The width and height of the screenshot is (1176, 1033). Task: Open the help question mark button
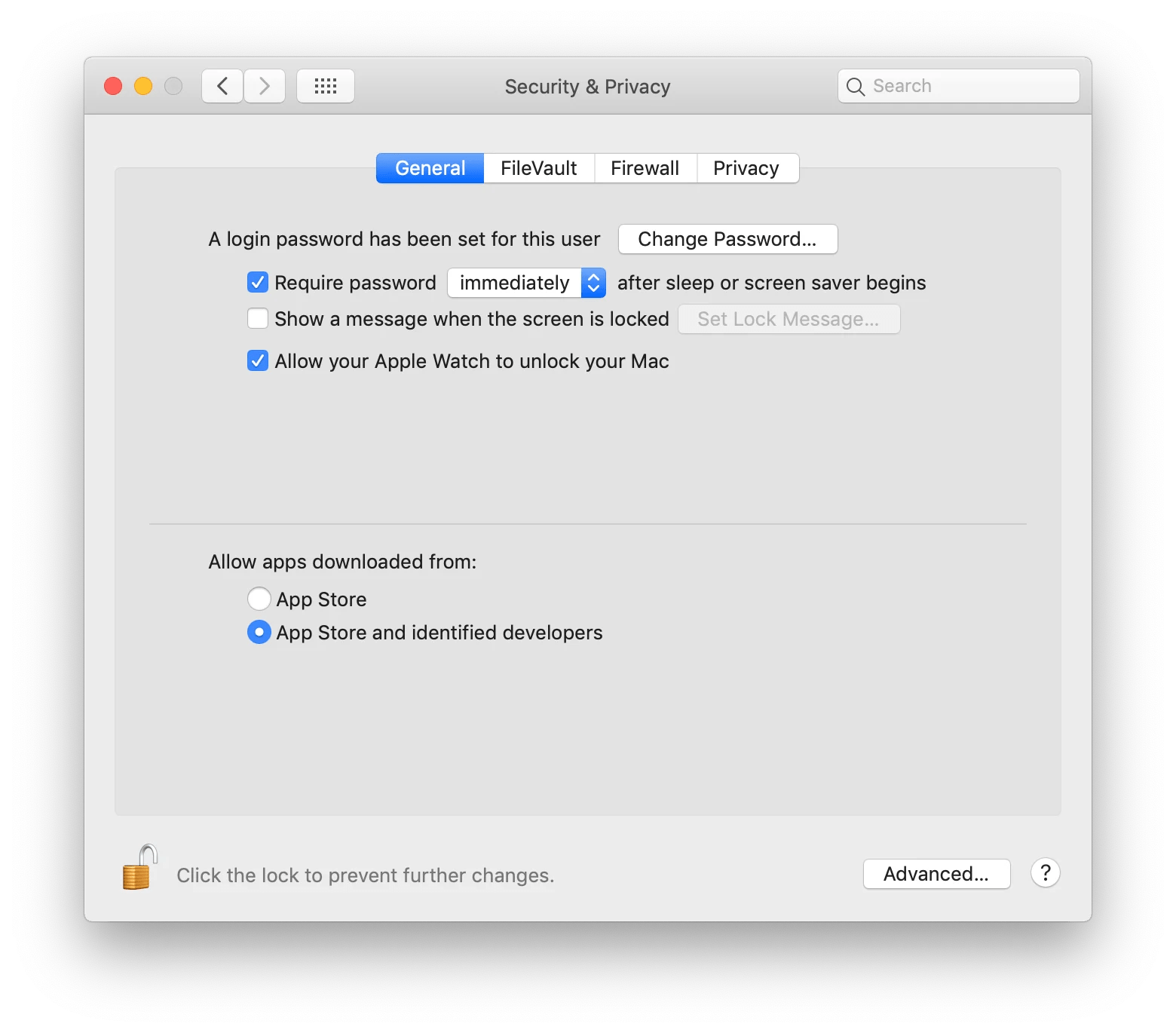tap(1045, 873)
